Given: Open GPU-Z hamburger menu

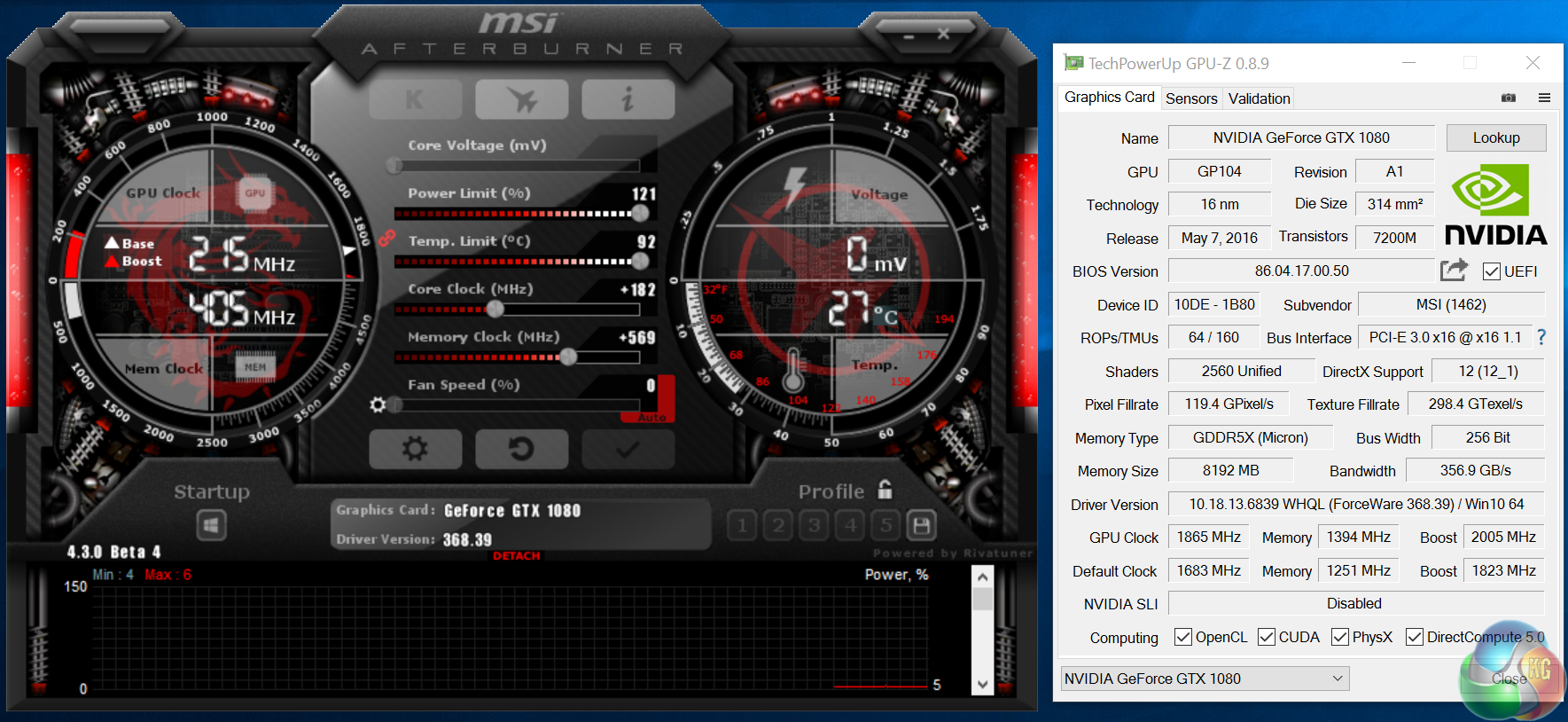Looking at the screenshot, I should point(1544,98).
